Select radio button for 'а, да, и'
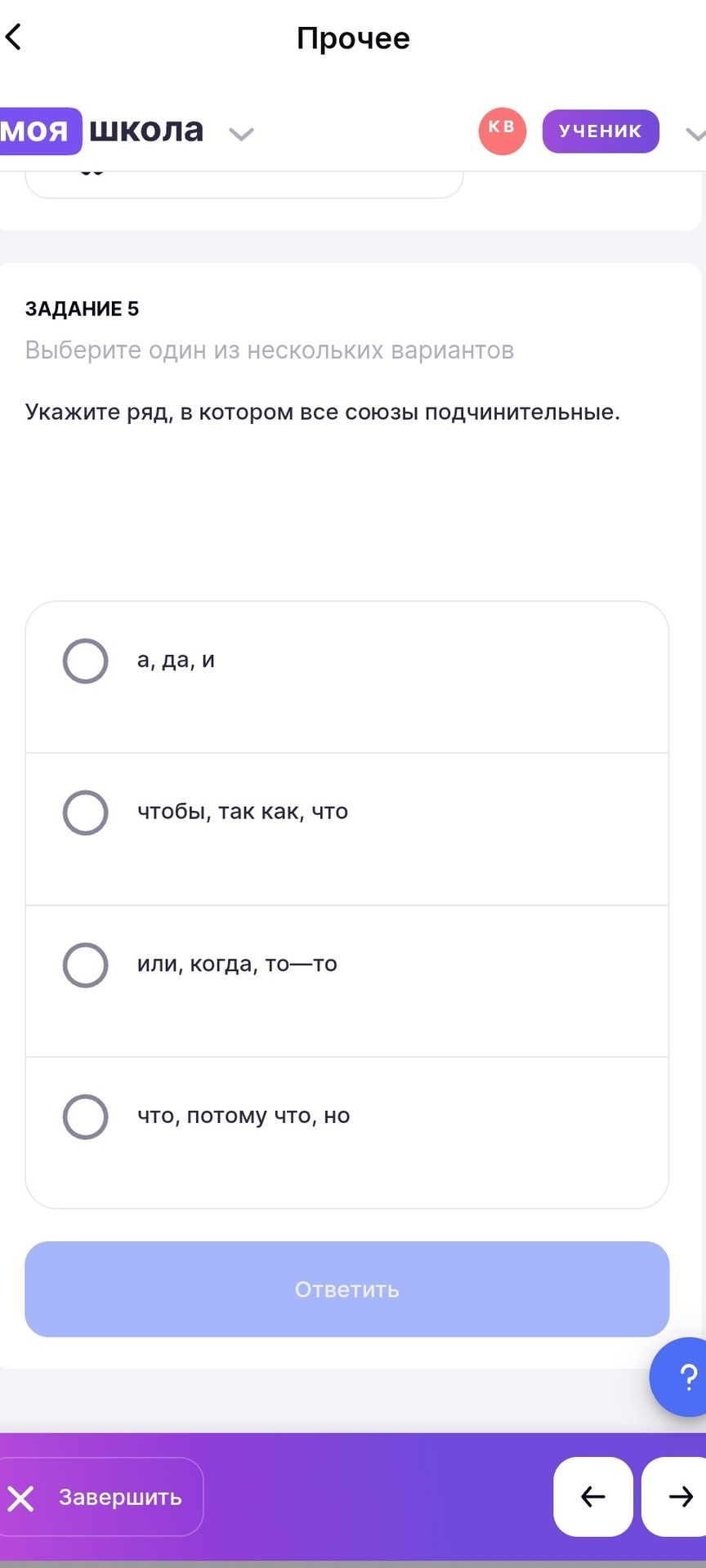The image size is (706, 1568). pyautogui.click(x=86, y=661)
